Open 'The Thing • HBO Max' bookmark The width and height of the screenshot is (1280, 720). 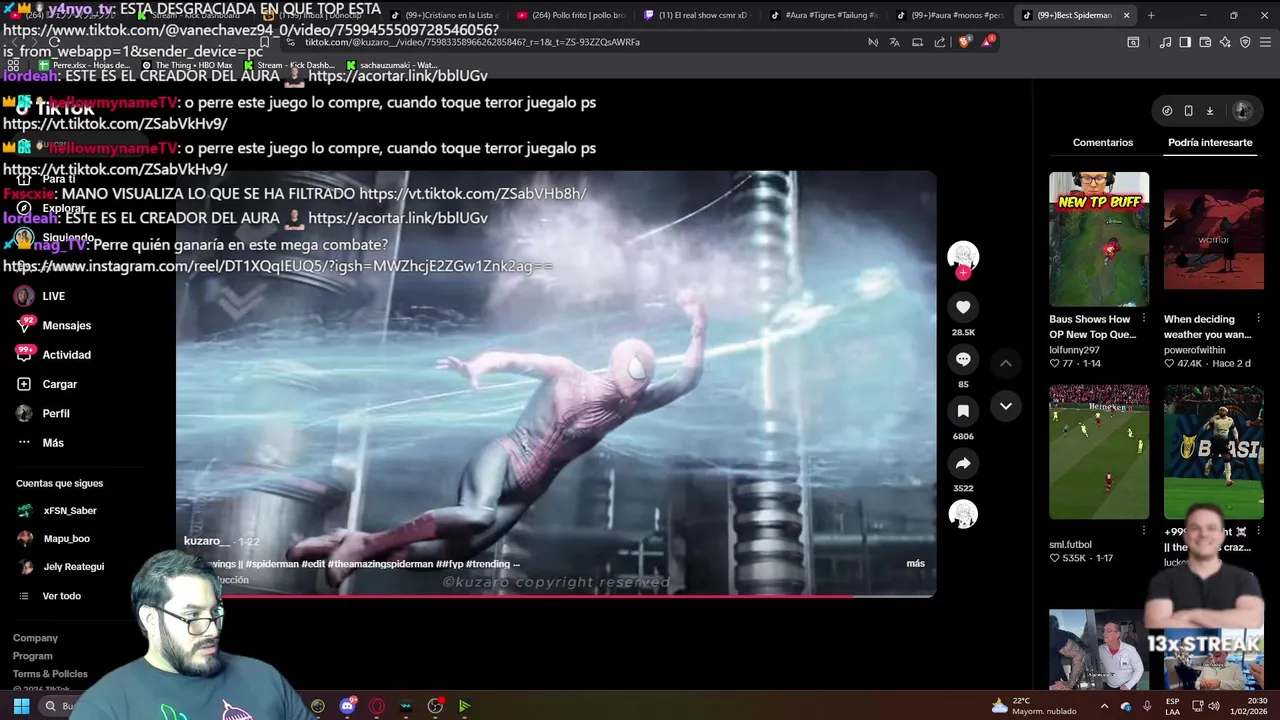point(186,65)
